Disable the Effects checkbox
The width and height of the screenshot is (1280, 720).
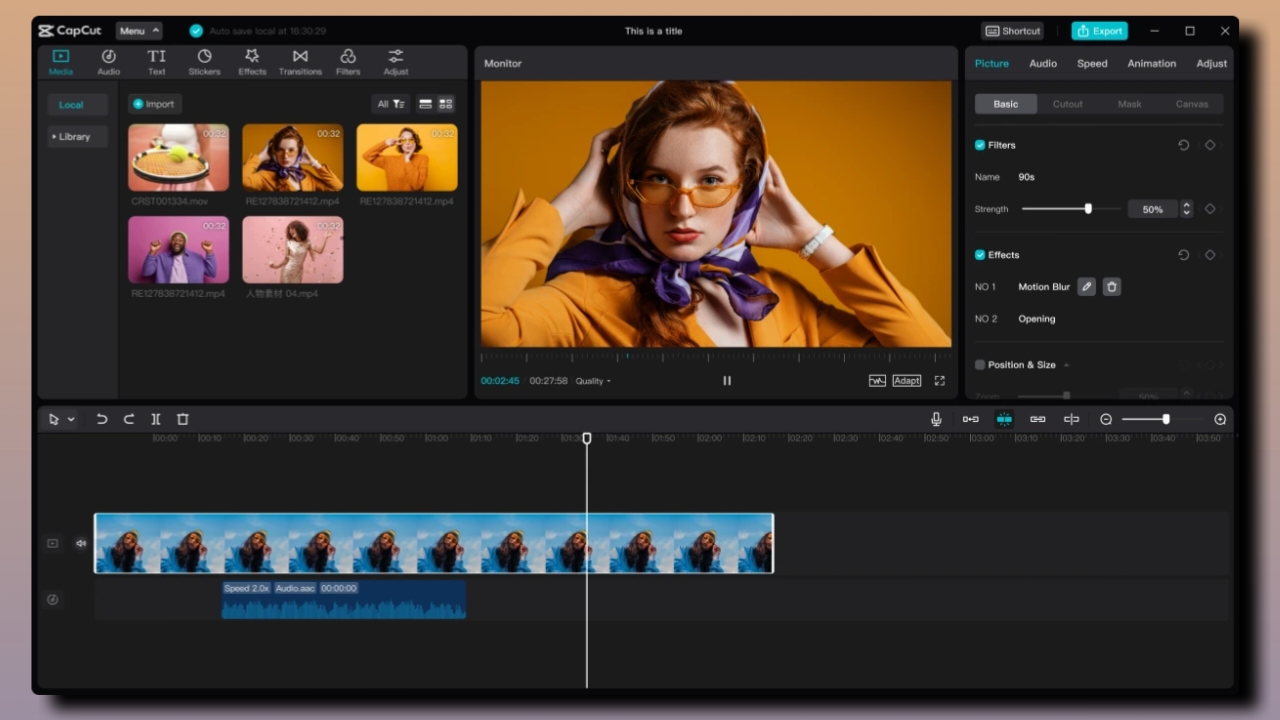point(980,255)
